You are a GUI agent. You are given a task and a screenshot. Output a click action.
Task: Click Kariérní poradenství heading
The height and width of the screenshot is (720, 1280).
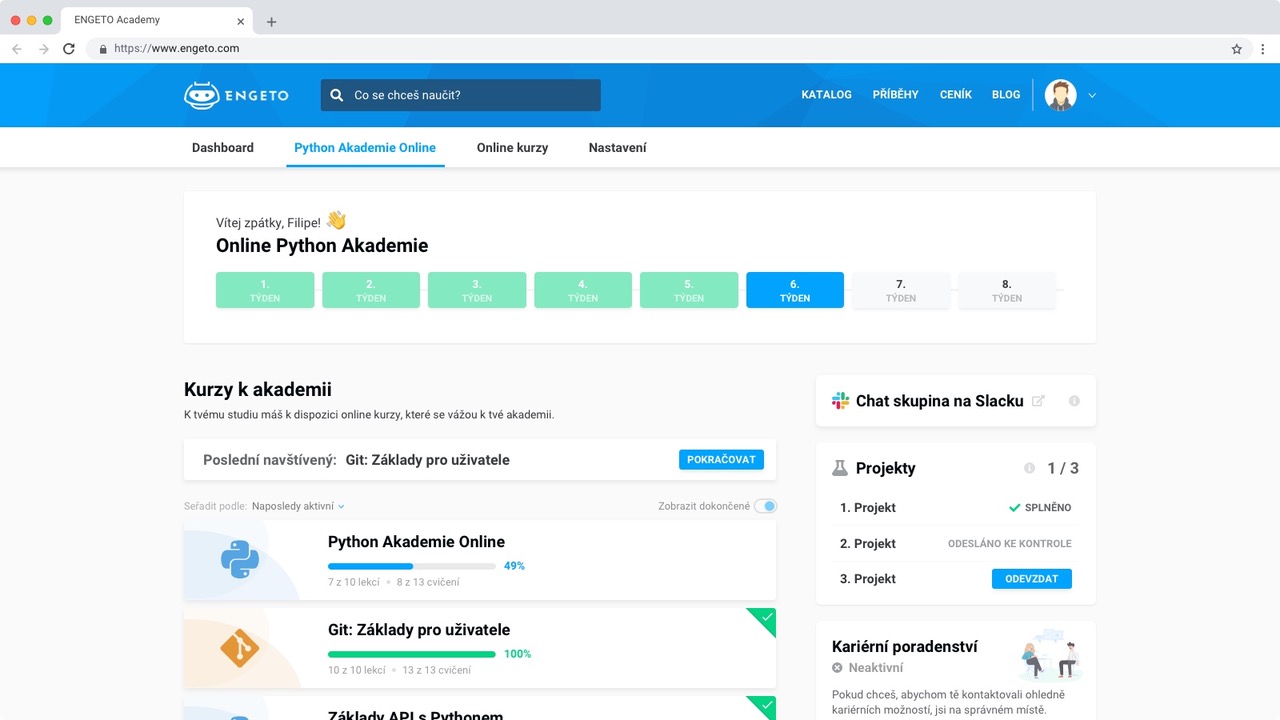tap(905, 647)
